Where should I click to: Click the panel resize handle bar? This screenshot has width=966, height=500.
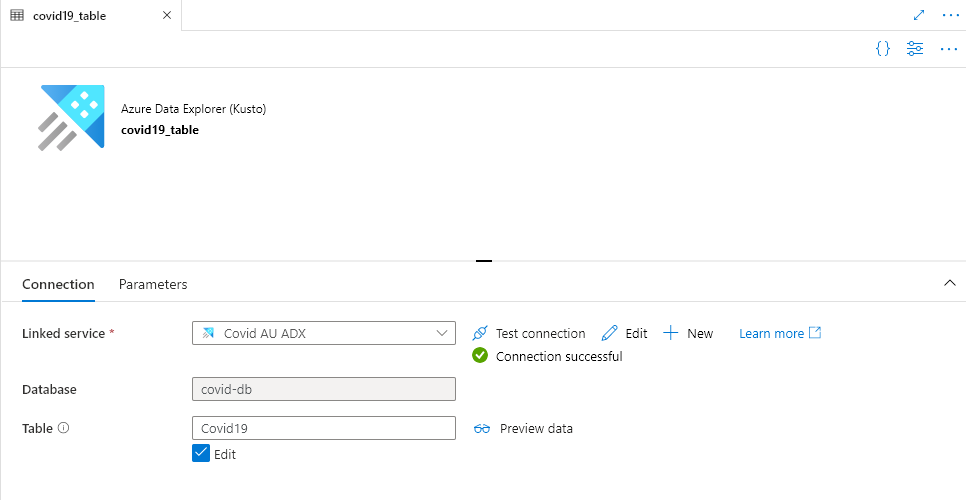(x=484, y=261)
